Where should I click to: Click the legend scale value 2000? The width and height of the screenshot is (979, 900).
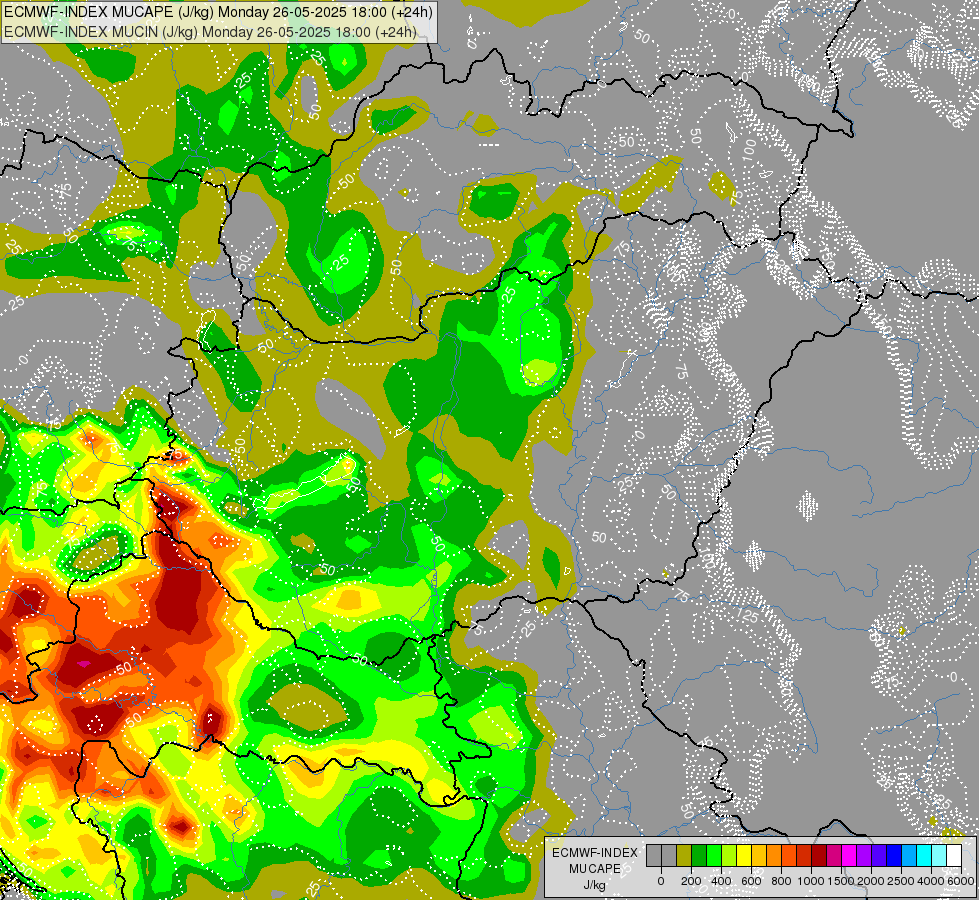click(871, 881)
